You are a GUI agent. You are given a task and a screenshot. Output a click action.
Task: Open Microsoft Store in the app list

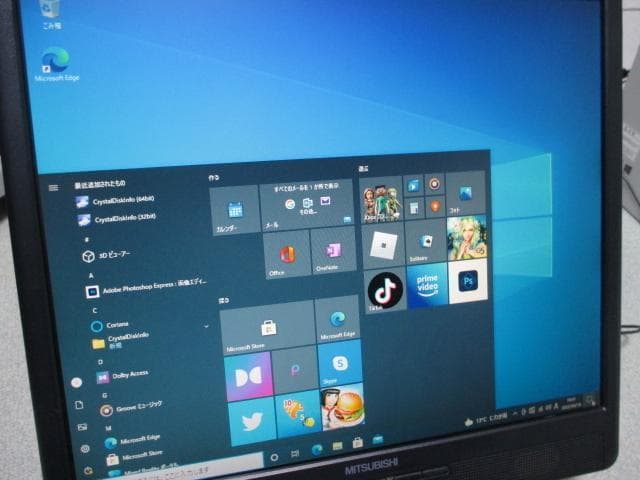coord(135,456)
